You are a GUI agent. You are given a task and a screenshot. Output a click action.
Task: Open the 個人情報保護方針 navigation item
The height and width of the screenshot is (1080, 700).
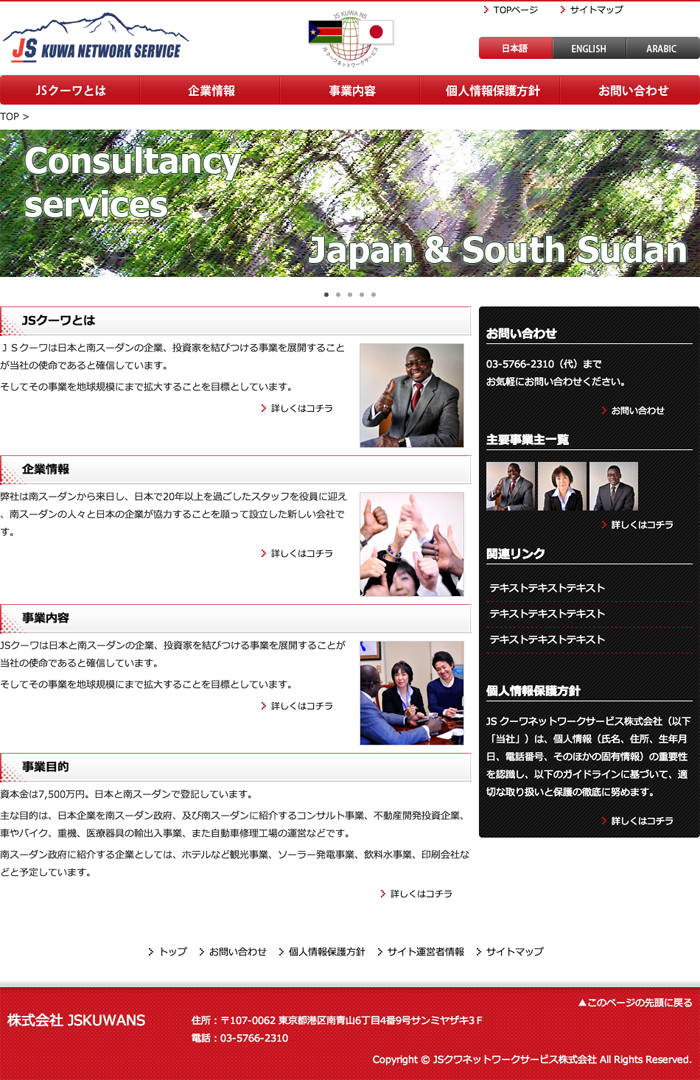click(492, 90)
